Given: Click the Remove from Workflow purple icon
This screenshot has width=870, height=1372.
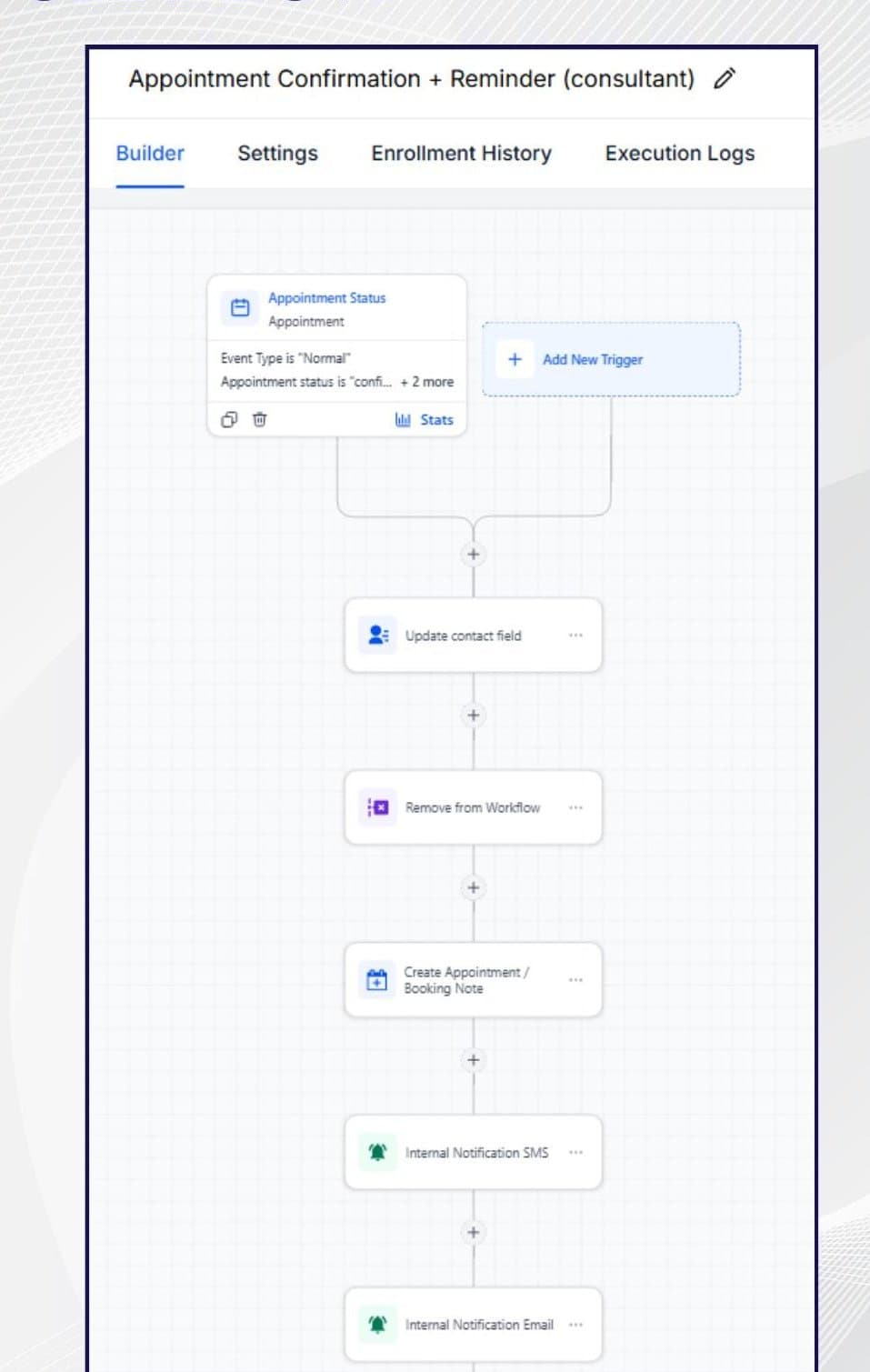Looking at the screenshot, I should (377, 807).
